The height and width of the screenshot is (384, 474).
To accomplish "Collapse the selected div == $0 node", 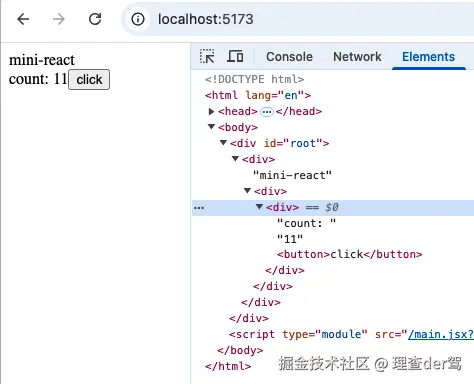I will click(259, 207).
